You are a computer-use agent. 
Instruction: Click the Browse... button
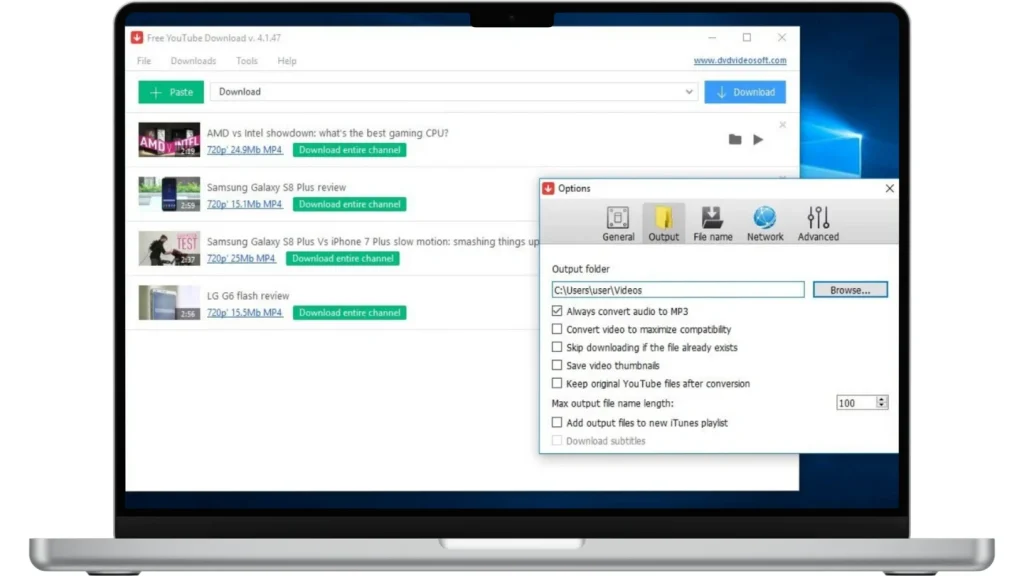coord(850,290)
